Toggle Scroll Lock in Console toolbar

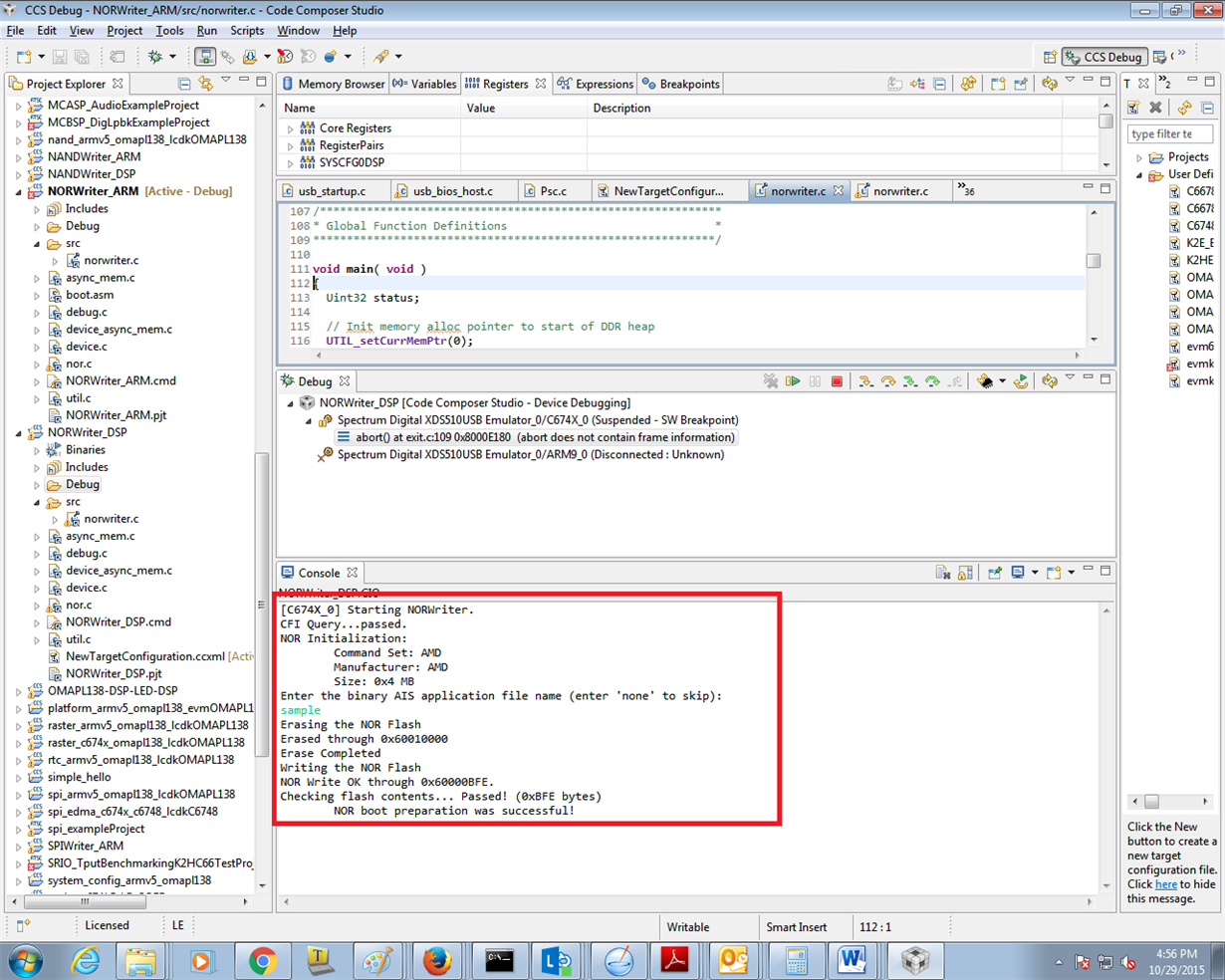point(965,573)
